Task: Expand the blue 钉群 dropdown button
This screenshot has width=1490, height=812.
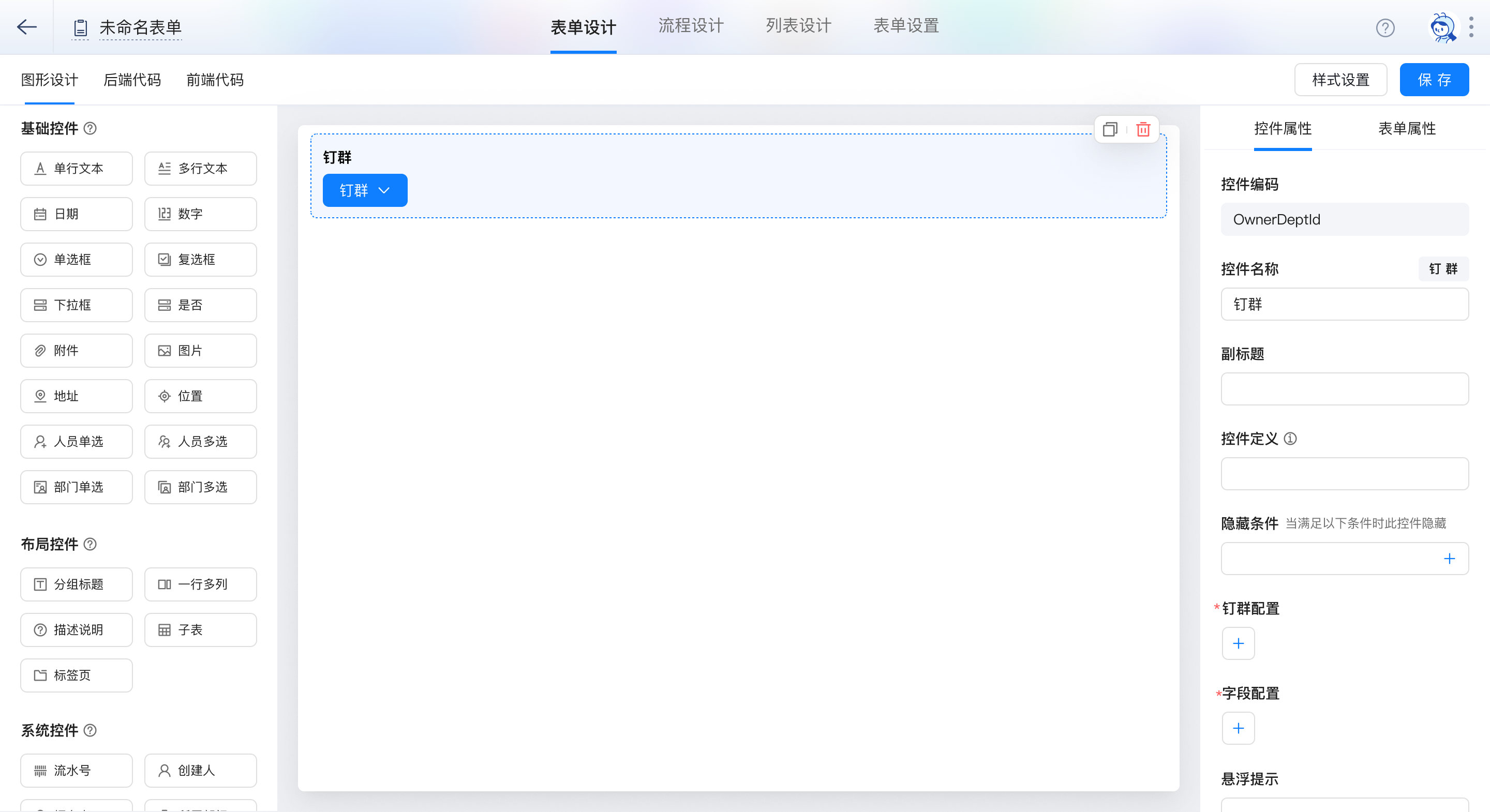Action: click(x=364, y=190)
